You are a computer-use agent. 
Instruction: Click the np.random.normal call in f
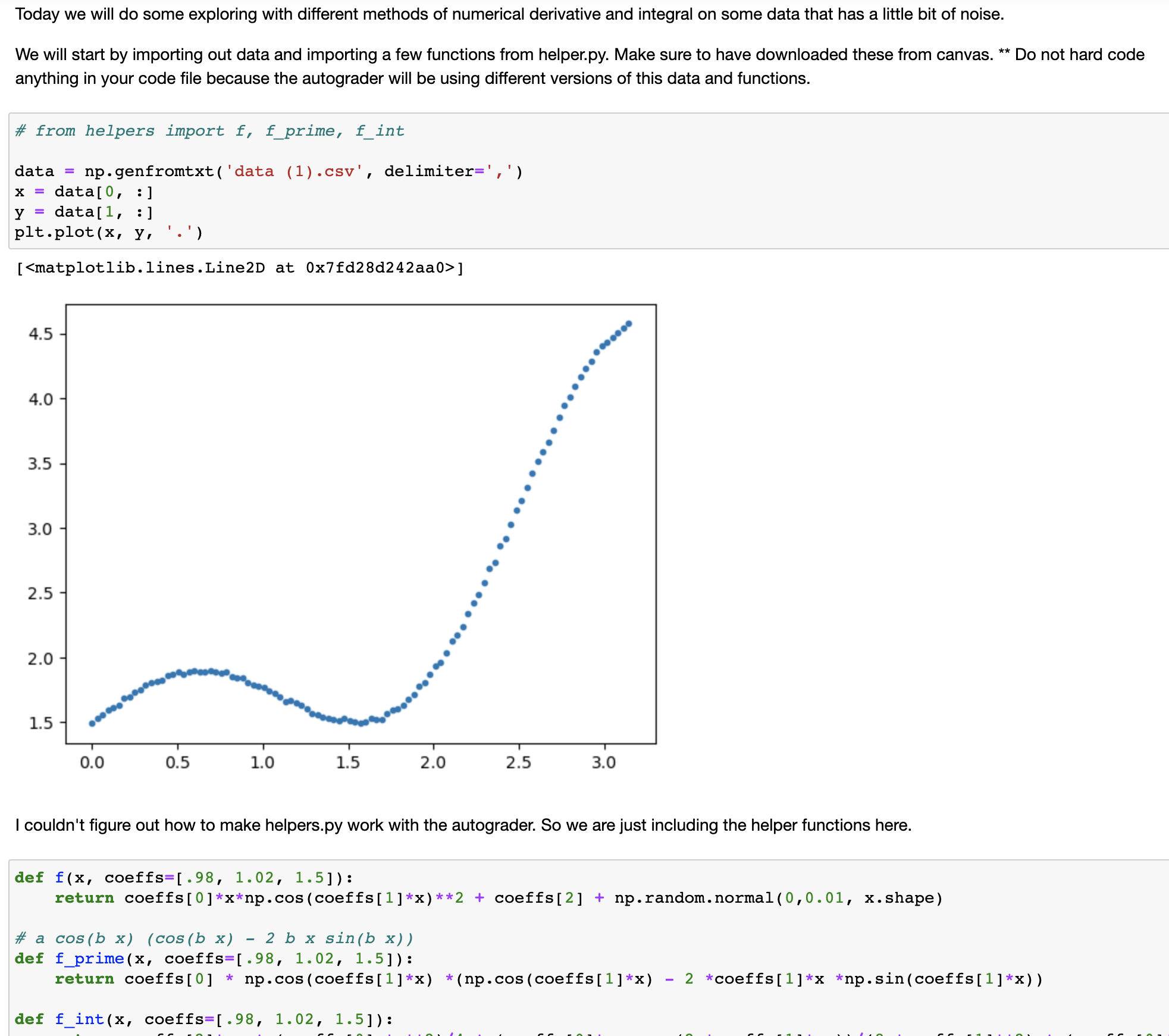[x=778, y=898]
